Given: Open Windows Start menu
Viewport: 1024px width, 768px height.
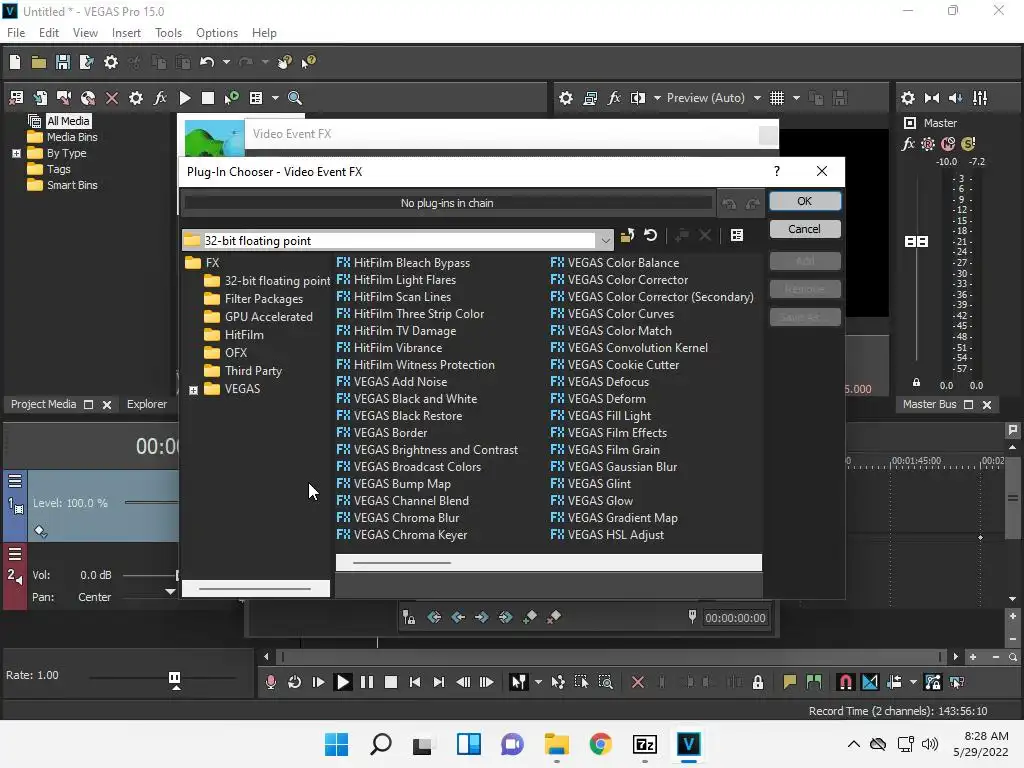Looking at the screenshot, I should [336, 744].
